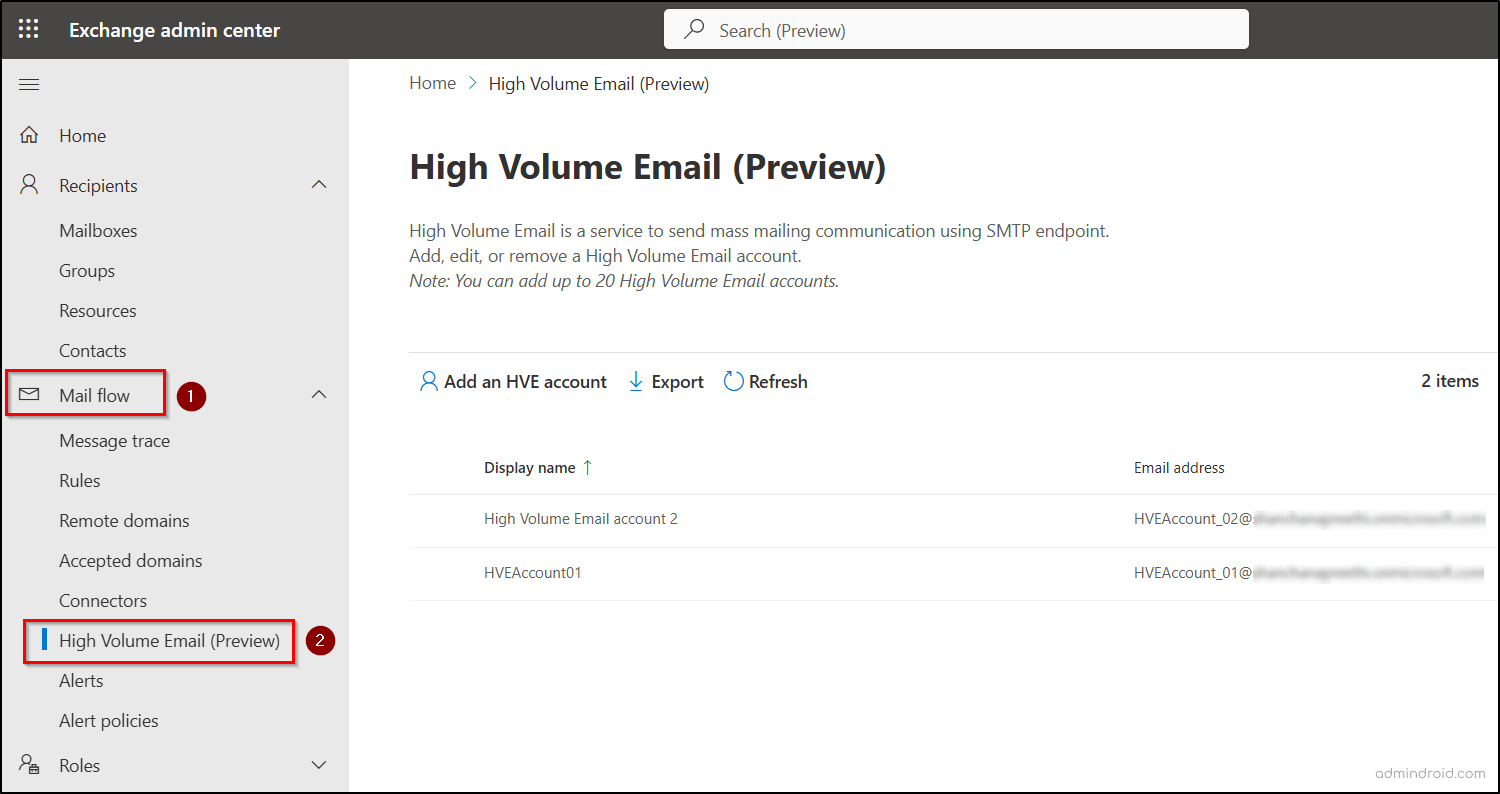Select Alert policies in sidebar
This screenshot has width=1500, height=794.
click(x=108, y=720)
